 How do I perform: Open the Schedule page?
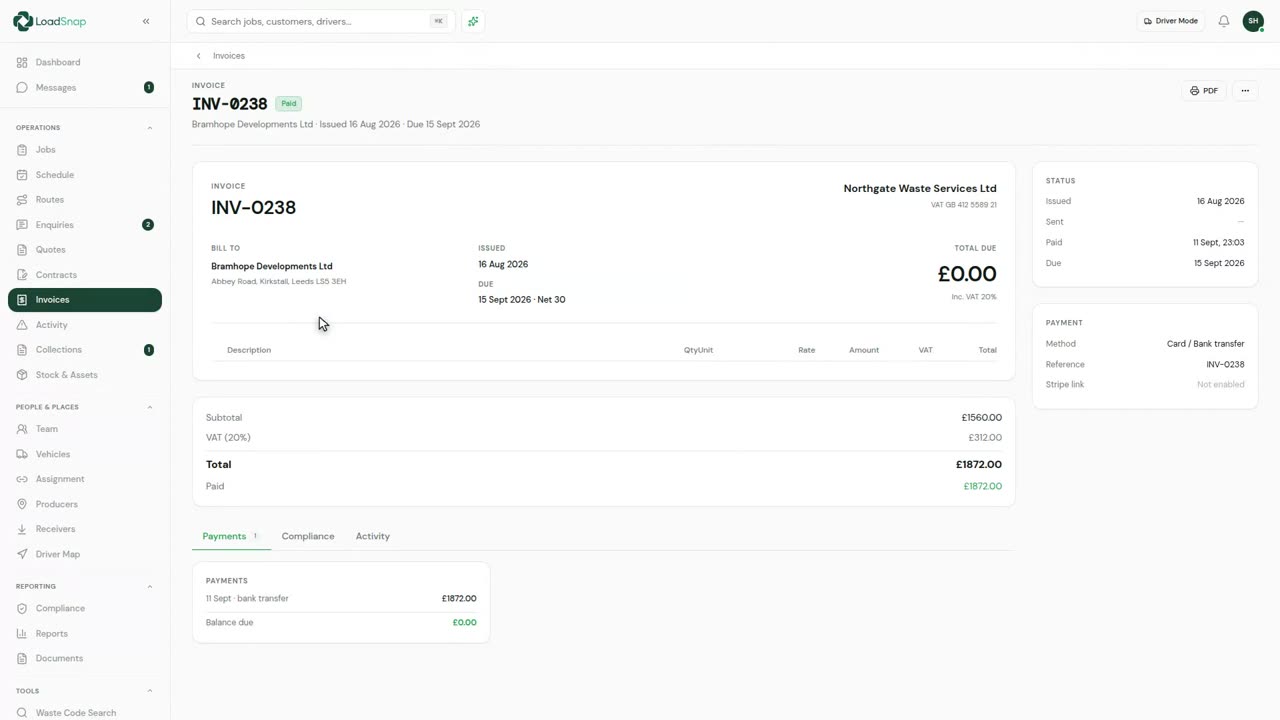tap(85, 175)
